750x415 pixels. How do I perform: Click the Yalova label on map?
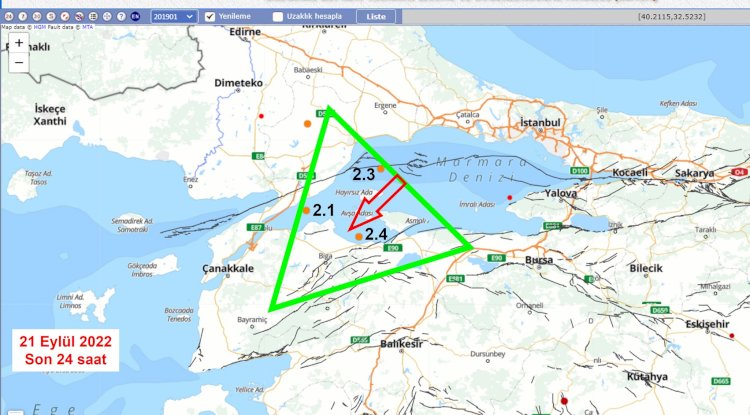561,193
